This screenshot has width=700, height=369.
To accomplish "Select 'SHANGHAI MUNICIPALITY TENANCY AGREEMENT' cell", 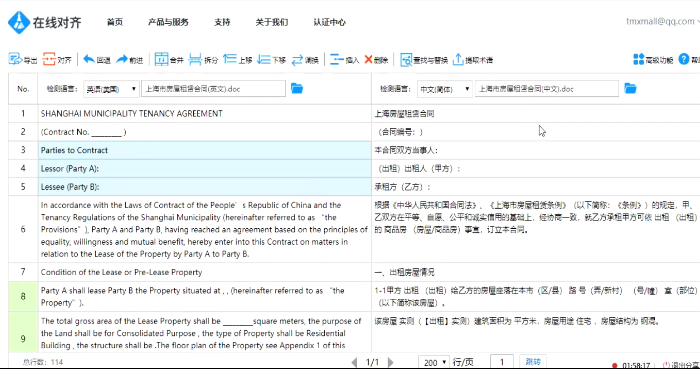I will click(204, 114).
